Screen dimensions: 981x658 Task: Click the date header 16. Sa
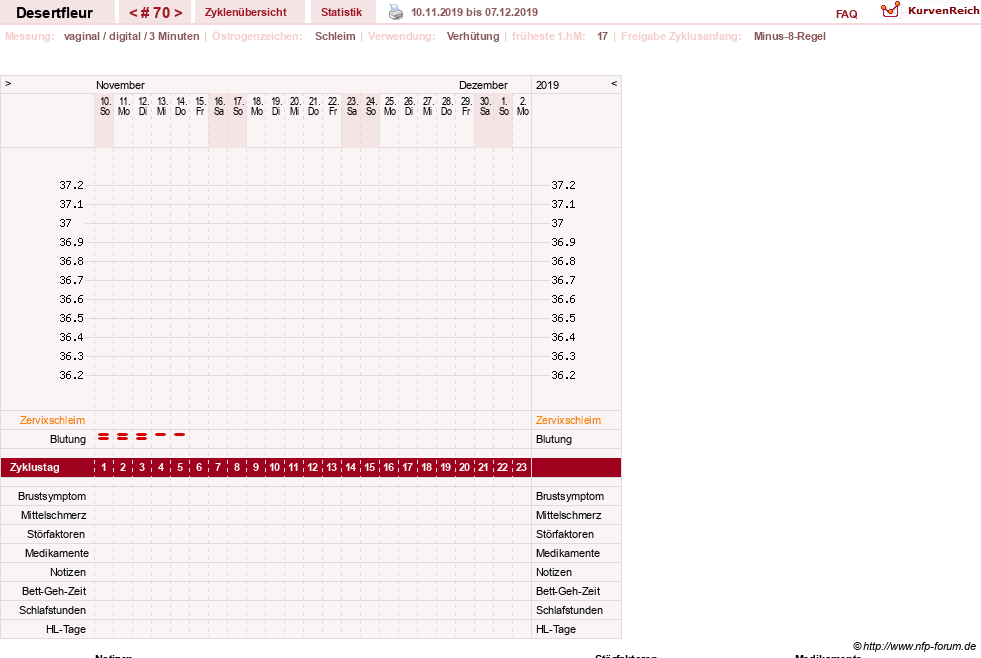[x=219, y=106]
